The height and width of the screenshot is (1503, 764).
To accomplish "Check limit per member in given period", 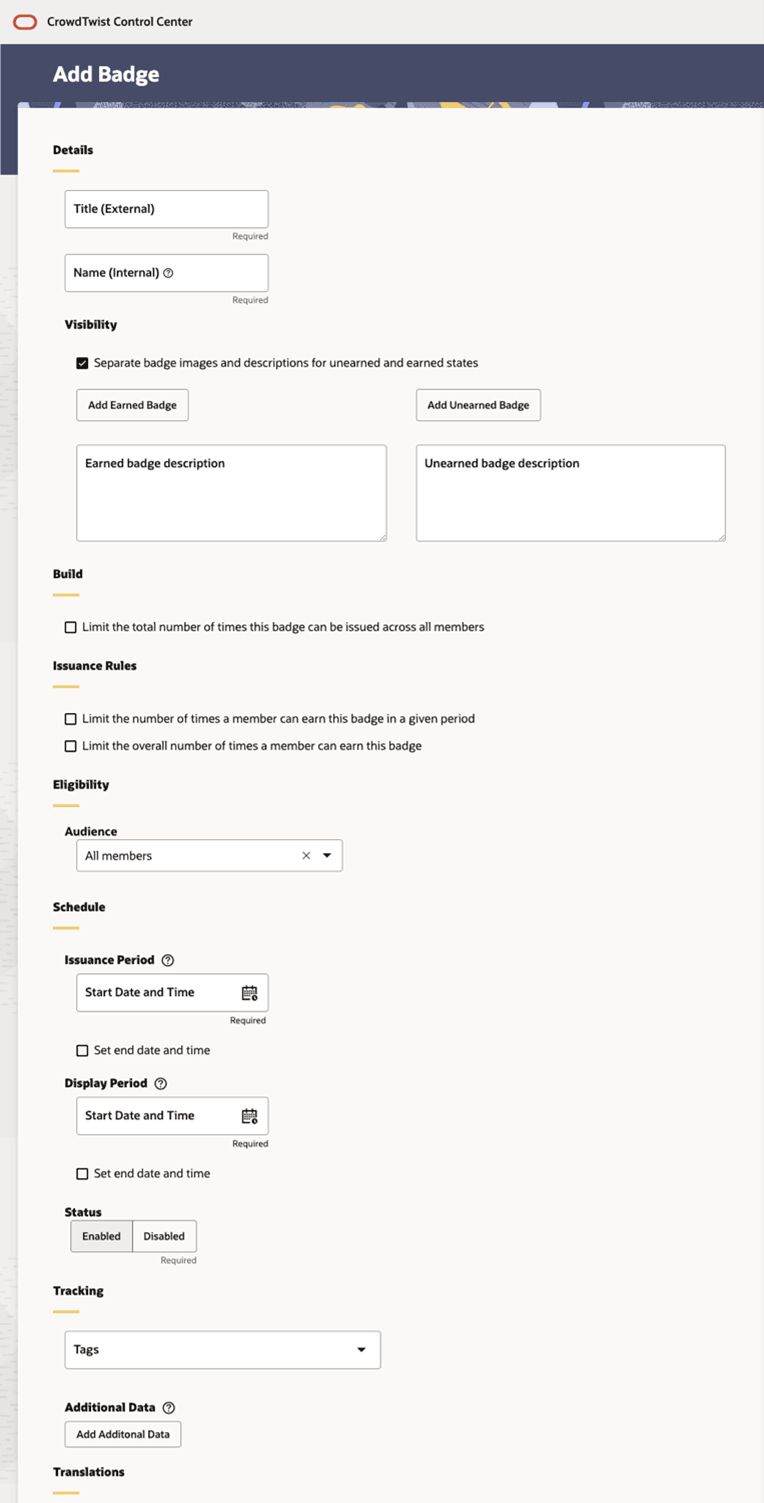I will [x=71, y=719].
